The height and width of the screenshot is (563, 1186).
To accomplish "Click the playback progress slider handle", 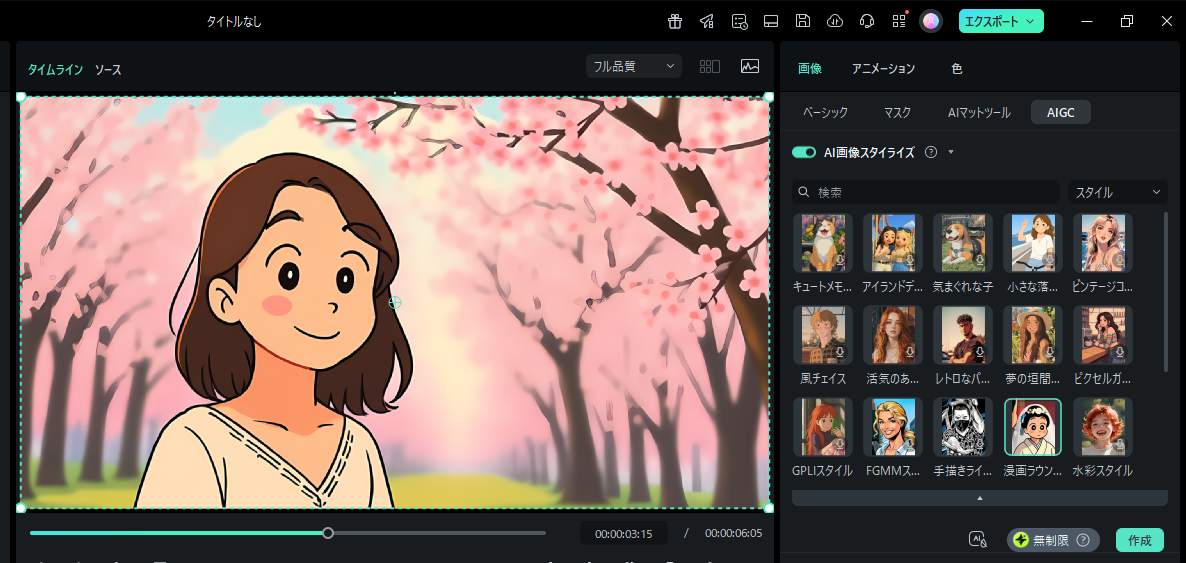I will 328,533.
